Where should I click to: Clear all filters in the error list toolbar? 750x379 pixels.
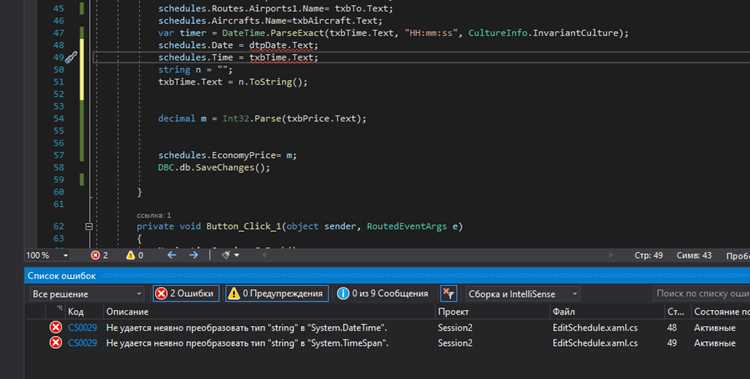pyautogui.click(x=449, y=294)
